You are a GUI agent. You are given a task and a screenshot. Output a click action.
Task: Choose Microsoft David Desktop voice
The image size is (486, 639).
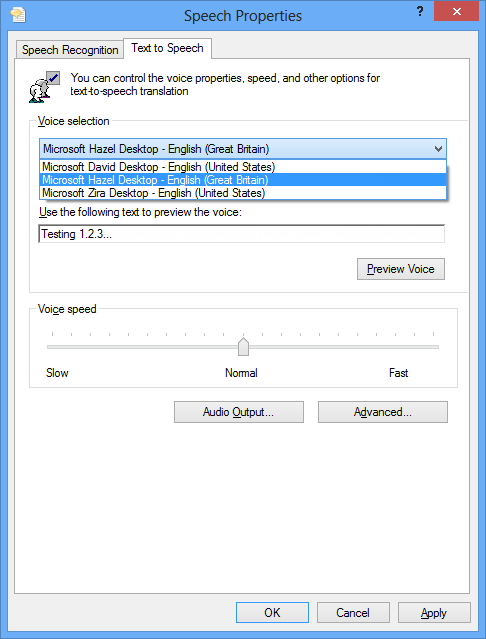[x=243, y=167]
